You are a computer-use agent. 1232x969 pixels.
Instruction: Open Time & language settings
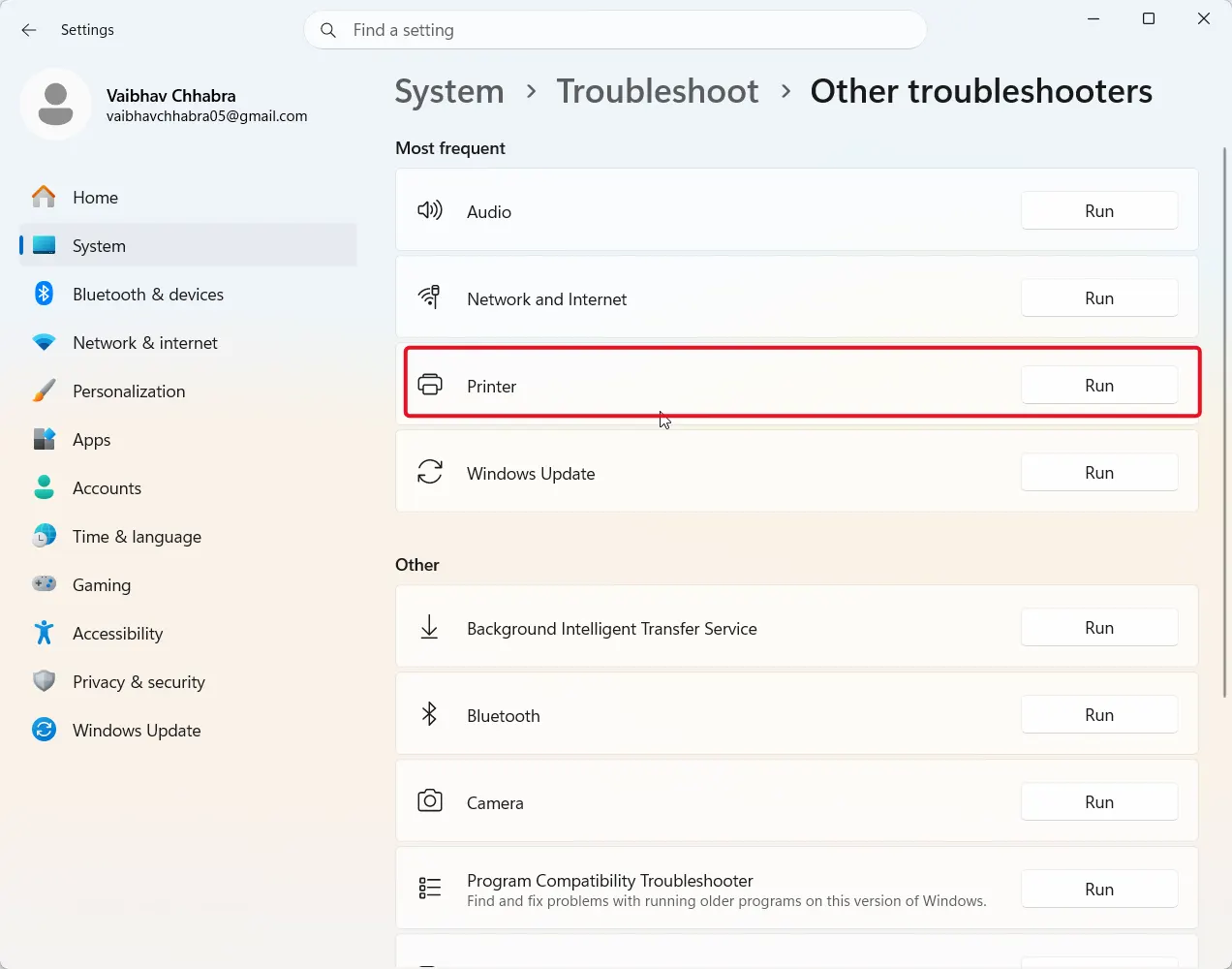pos(188,536)
